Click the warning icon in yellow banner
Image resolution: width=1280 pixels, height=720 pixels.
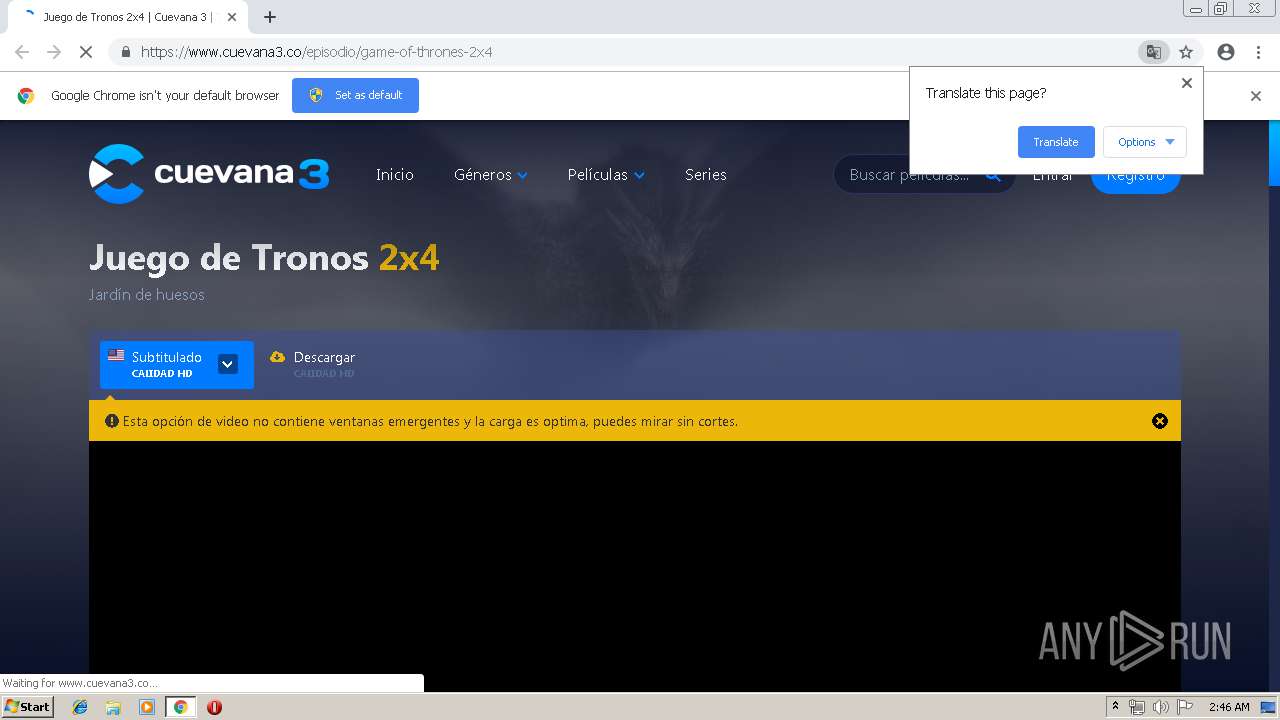[x=112, y=421]
